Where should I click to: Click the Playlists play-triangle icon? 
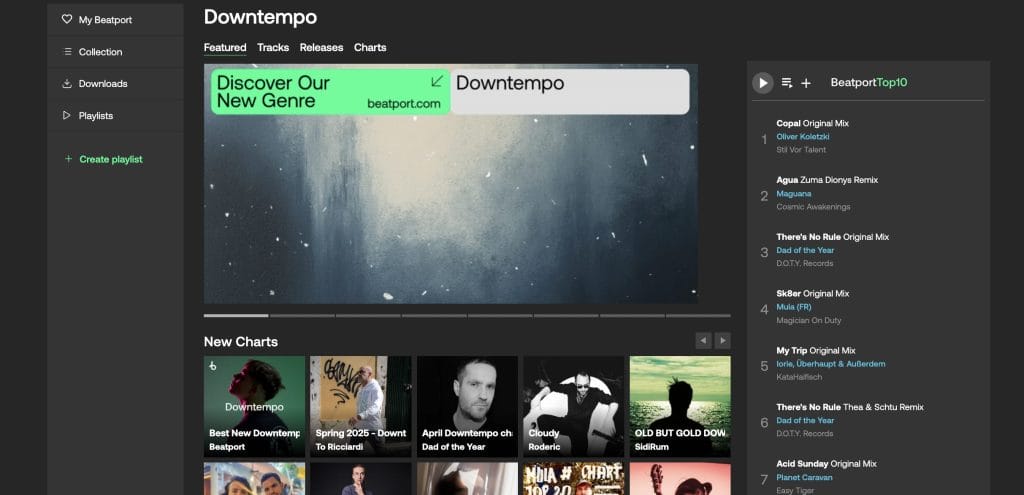(67, 116)
